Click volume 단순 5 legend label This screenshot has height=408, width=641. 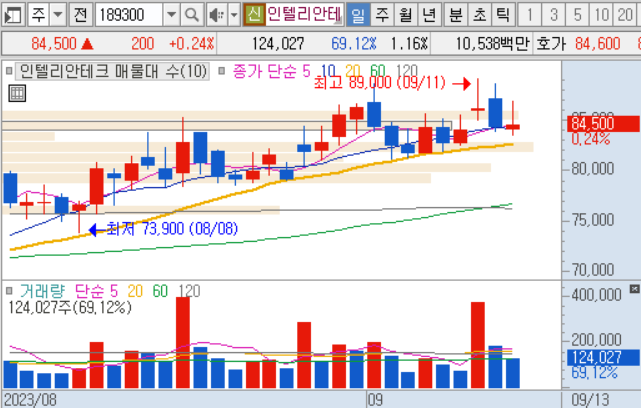[x=96, y=291]
